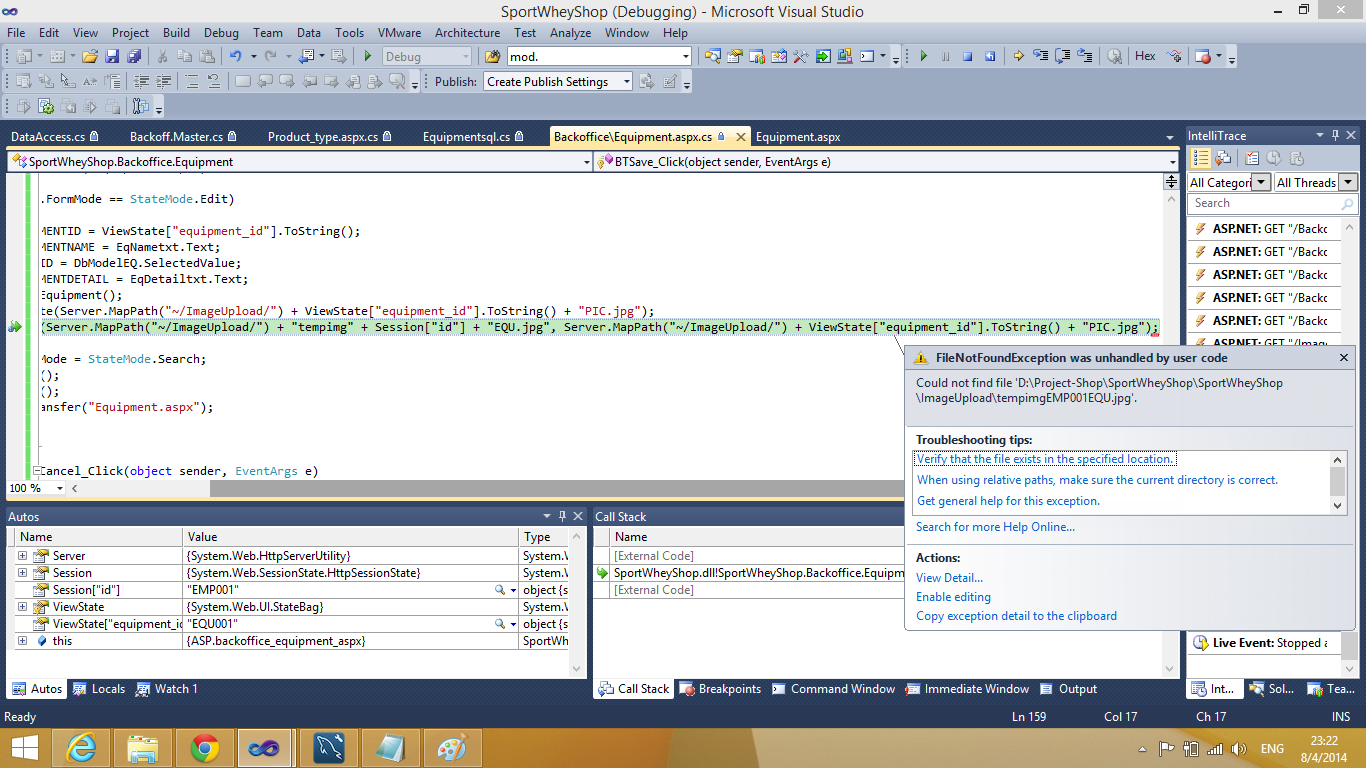Image resolution: width=1366 pixels, height=768 pixels.
Task: Open the Debug menu
Action: 222,32
